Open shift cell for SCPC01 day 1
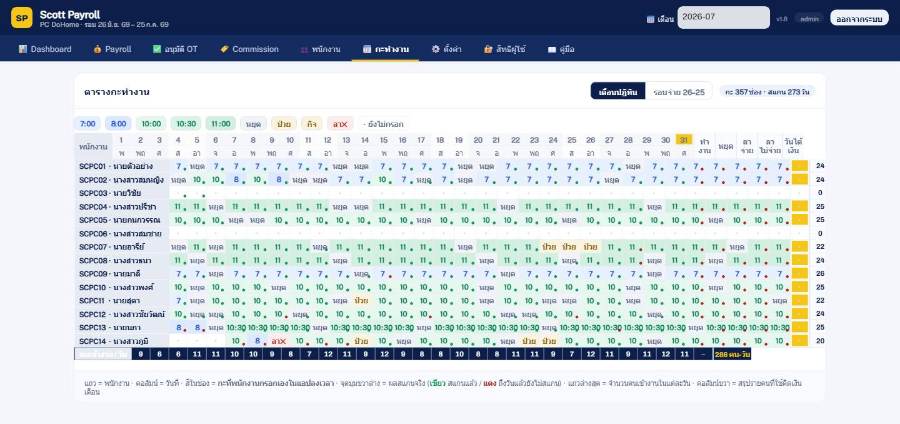900x424 pixels. (x=178, y=166)
